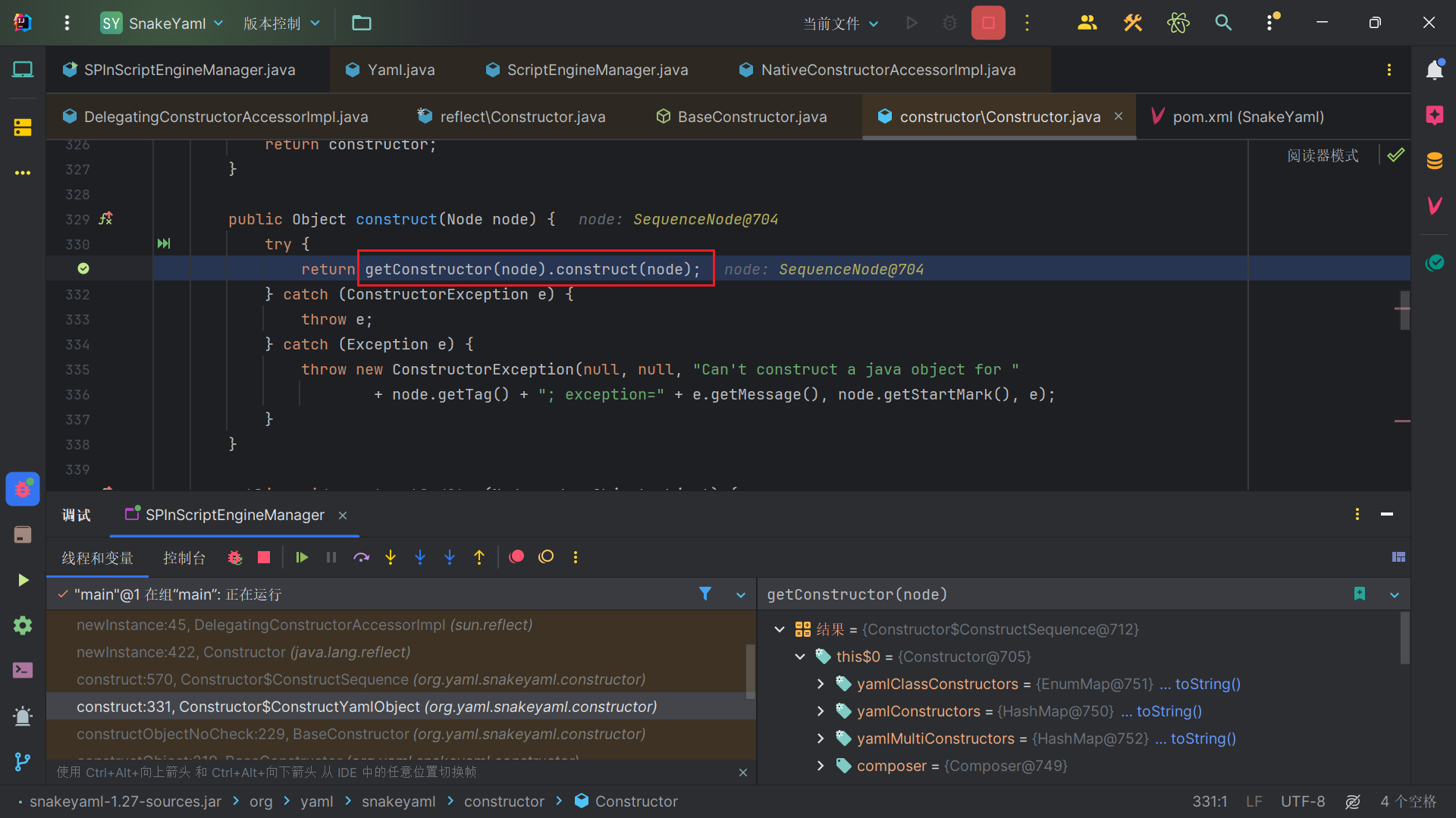Click toString() link for yamlMultiConstructors
1456x818 pixels.
click(1203, 738)
